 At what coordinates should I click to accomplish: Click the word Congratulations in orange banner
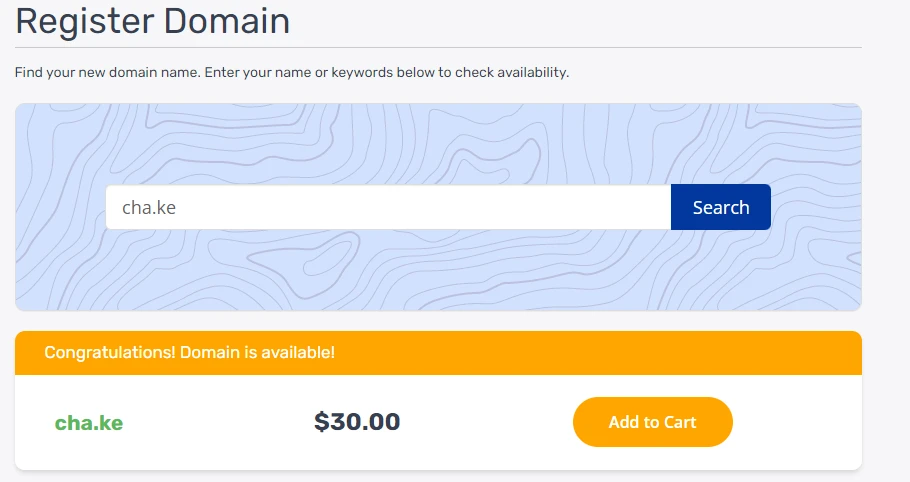[x=110, y=353]
